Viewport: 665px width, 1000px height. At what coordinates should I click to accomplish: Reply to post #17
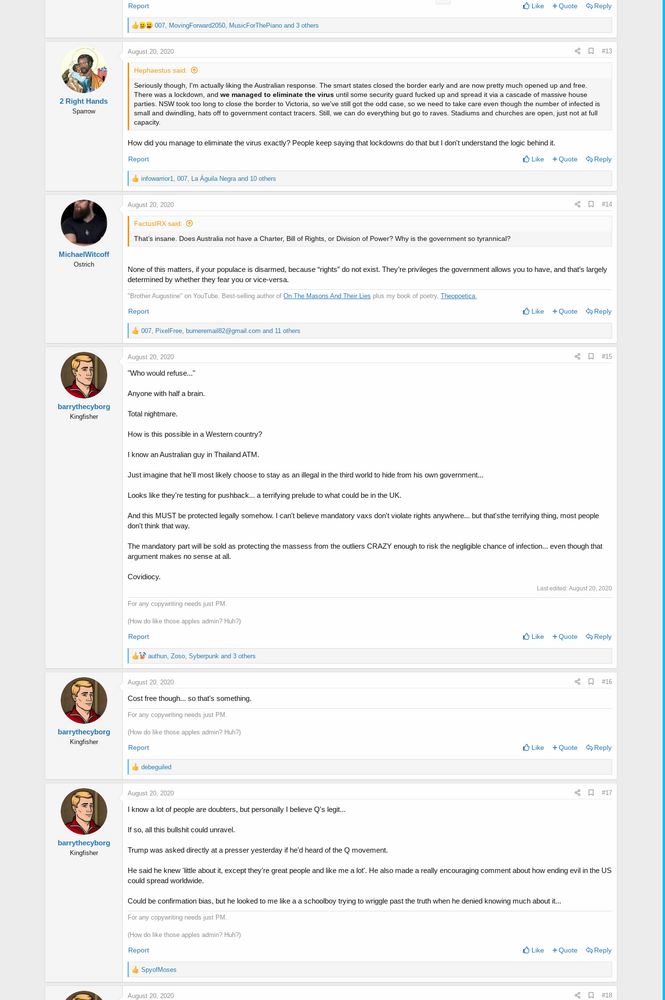tap(598, 950)
